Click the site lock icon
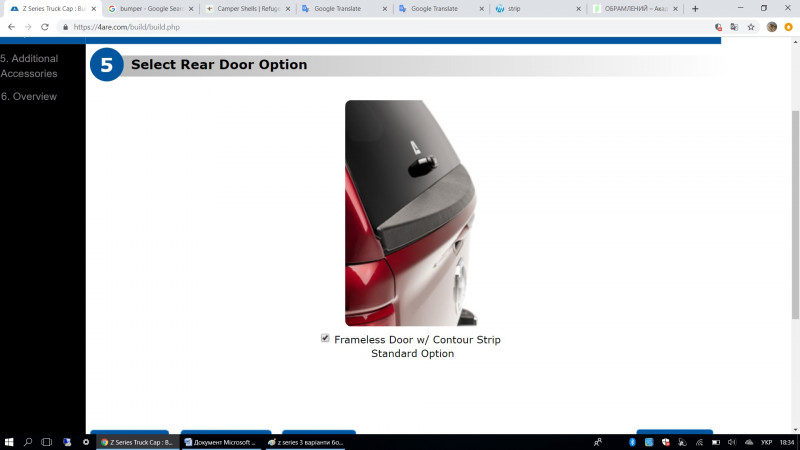This screenshot has height=450, width=800. [65, 27]
